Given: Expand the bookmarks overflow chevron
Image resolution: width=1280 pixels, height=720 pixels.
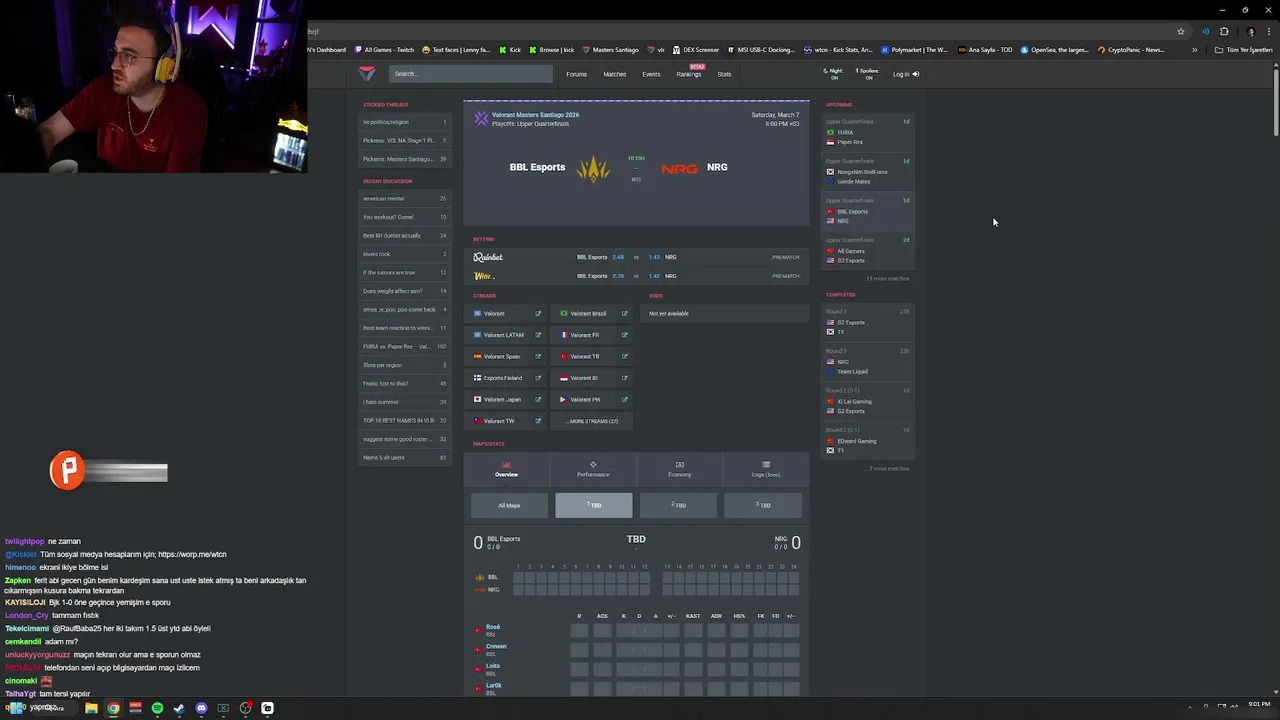Looking at the screenshot, I should (1194, 49).
